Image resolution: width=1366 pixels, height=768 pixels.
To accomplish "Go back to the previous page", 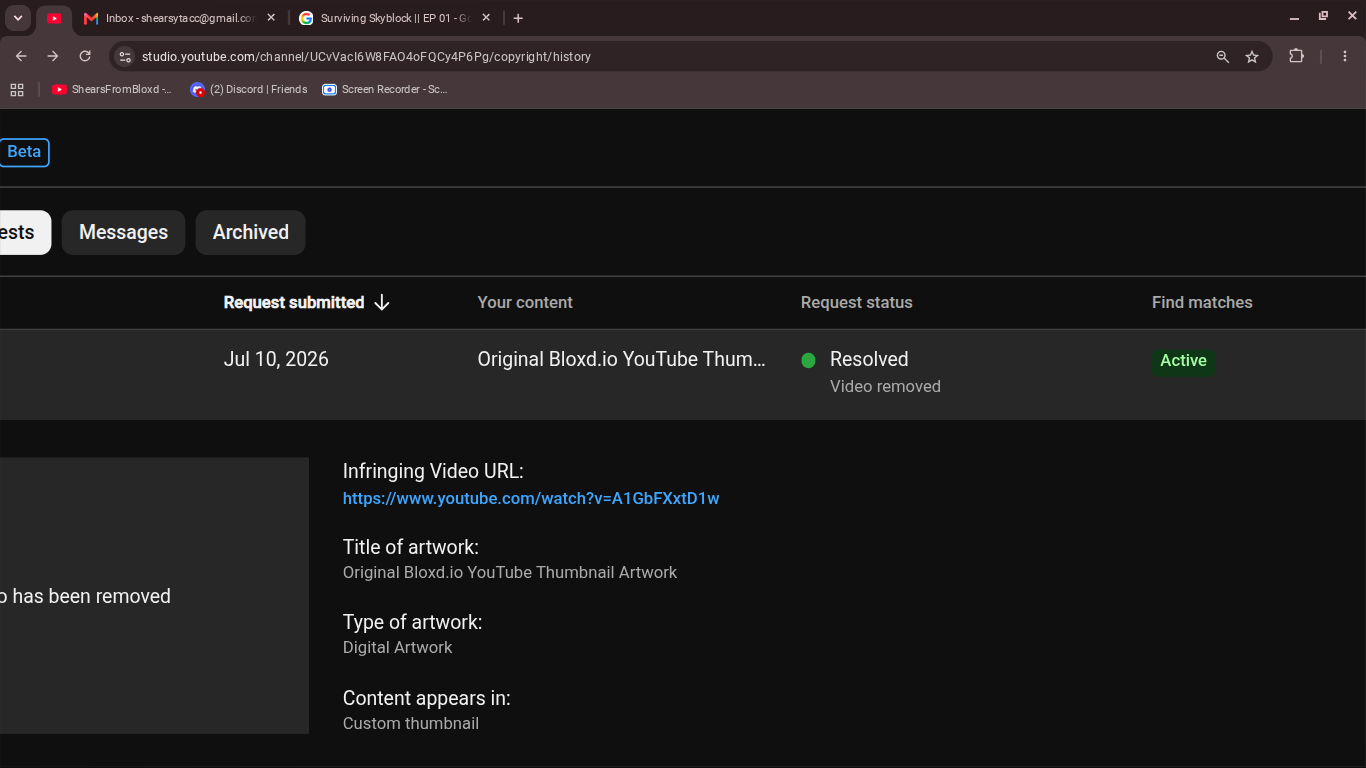I will (21, 56).
